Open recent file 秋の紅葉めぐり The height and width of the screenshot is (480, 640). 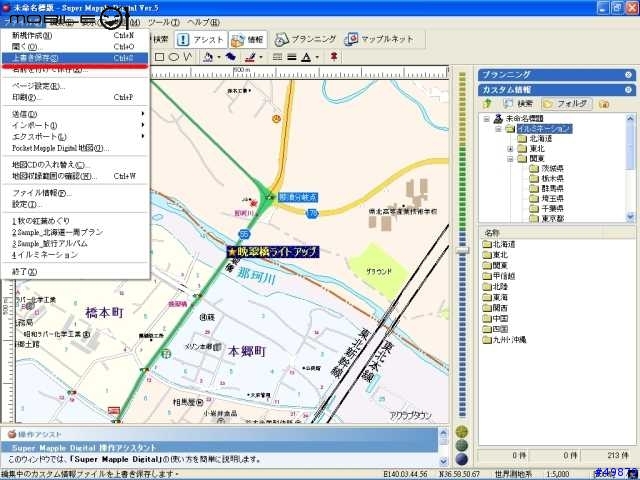coord(75,221)
